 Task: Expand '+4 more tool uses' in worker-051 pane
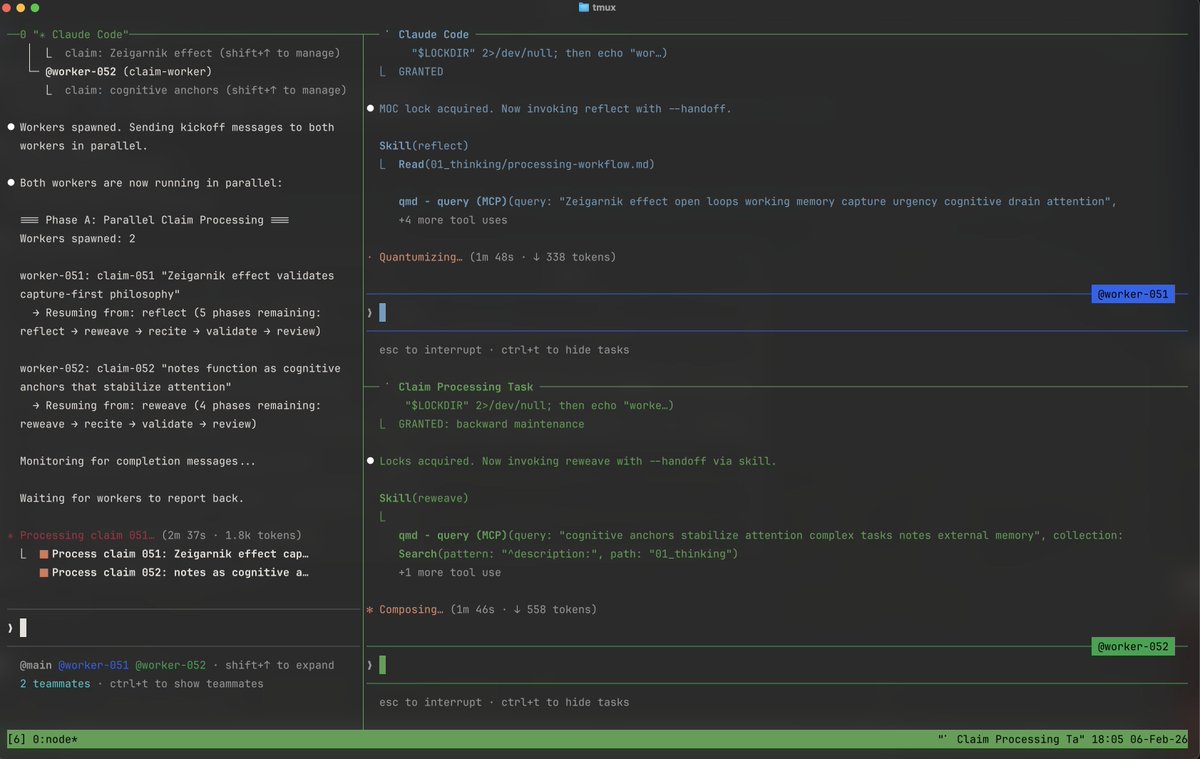(x=453, y=221)
